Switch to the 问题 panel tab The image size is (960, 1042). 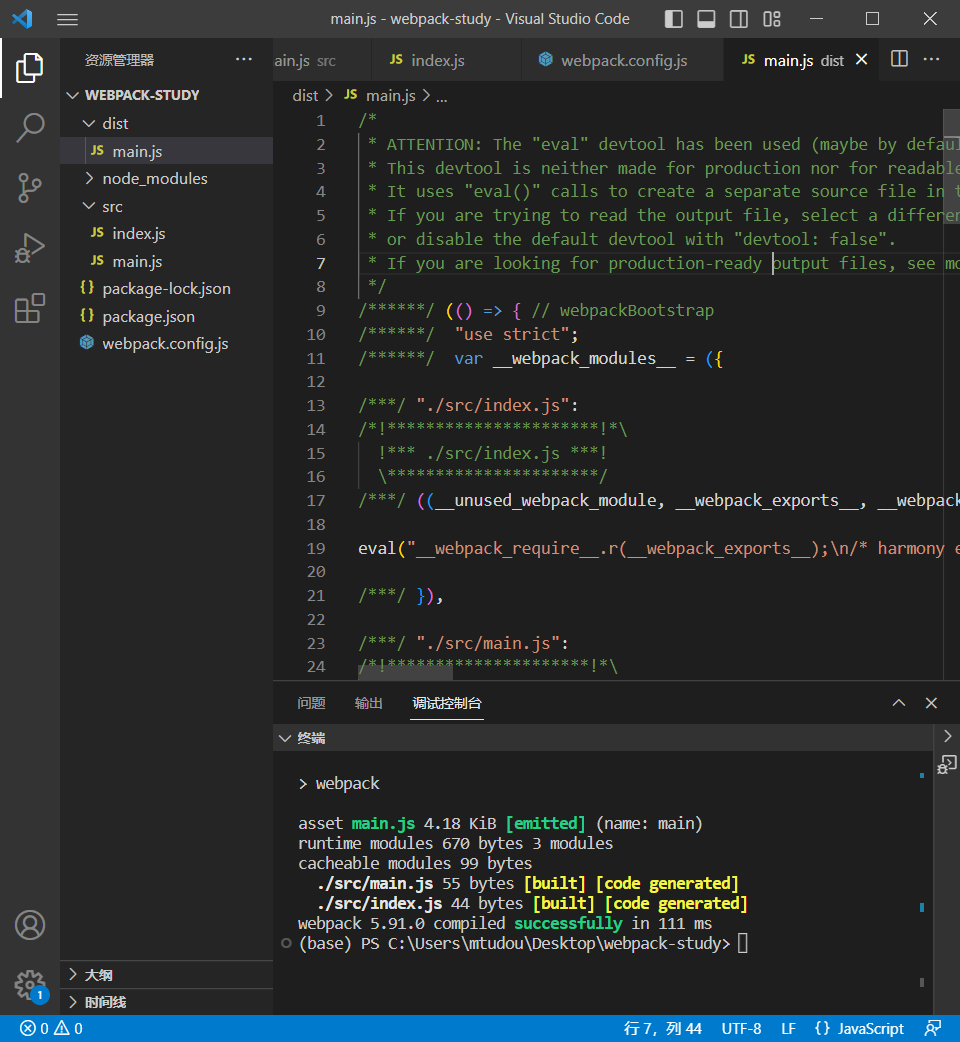pyautogui.click(x=311, y=703)
